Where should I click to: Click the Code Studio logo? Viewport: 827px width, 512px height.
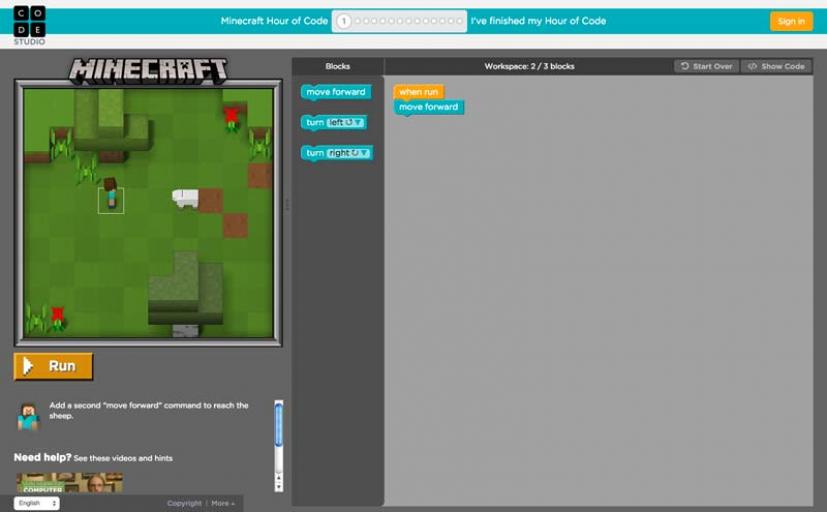30,25
